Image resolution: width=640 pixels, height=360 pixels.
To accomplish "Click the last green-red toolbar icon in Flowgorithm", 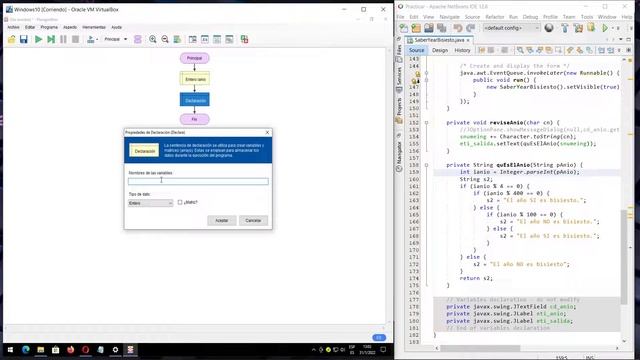I will [x=244, y=40].
